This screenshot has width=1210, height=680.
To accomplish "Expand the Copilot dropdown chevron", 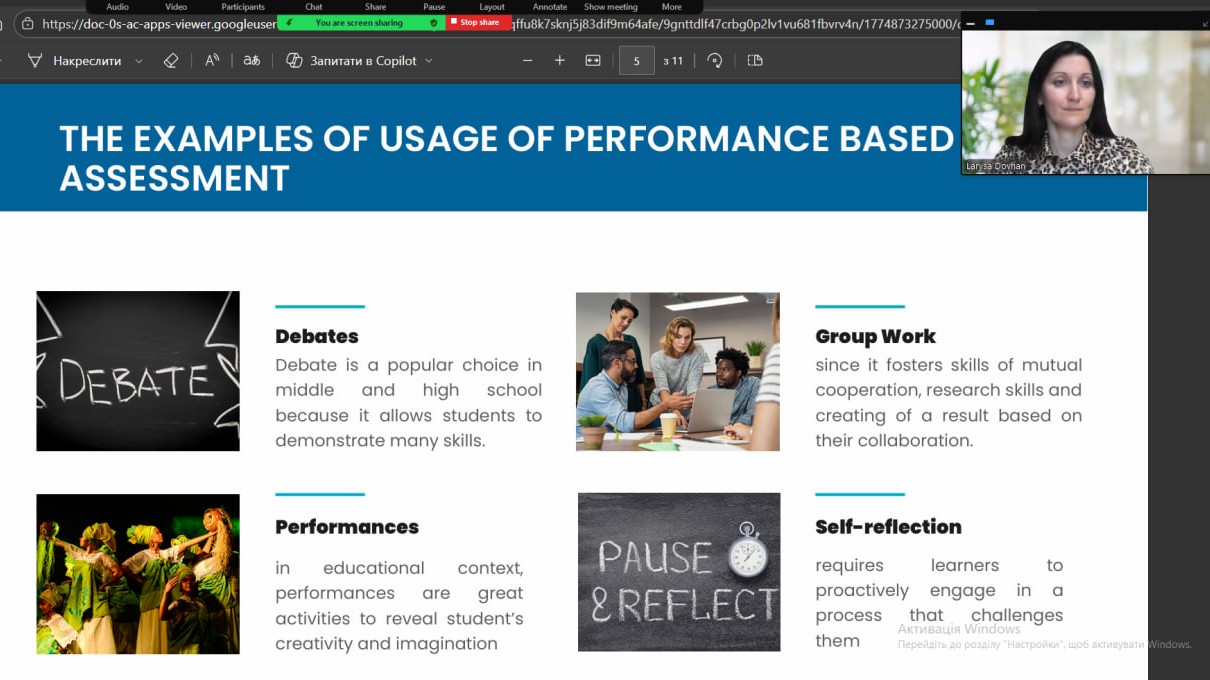I will click(429, 61).
